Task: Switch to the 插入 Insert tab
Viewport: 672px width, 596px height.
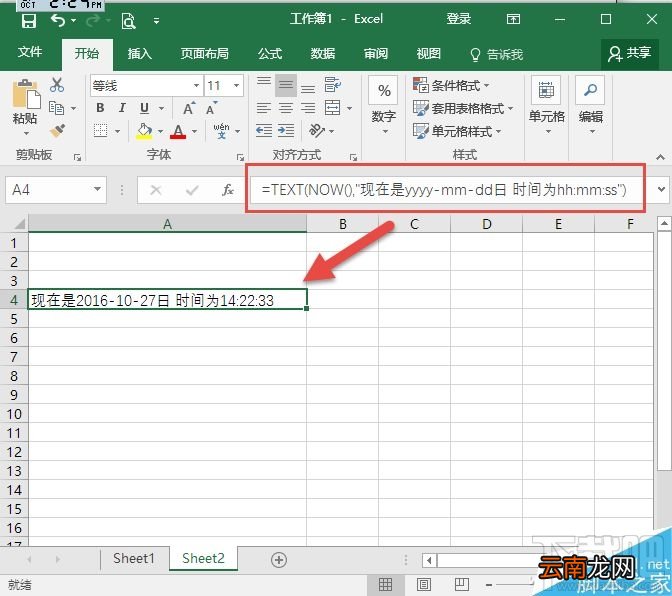Action: 139,54
